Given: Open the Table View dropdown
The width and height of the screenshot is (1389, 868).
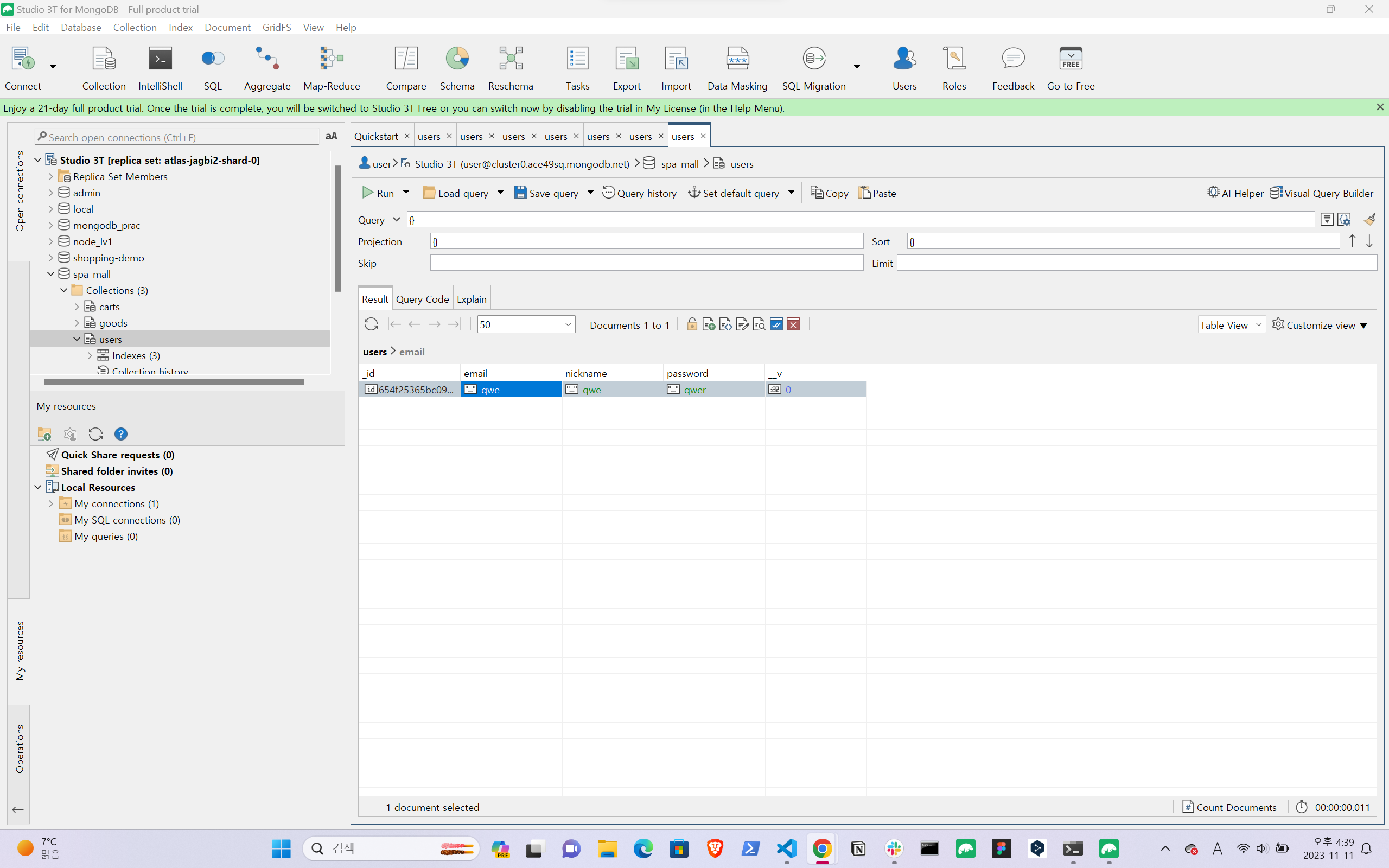Looking at the screenshot, I should (1231, 324).
